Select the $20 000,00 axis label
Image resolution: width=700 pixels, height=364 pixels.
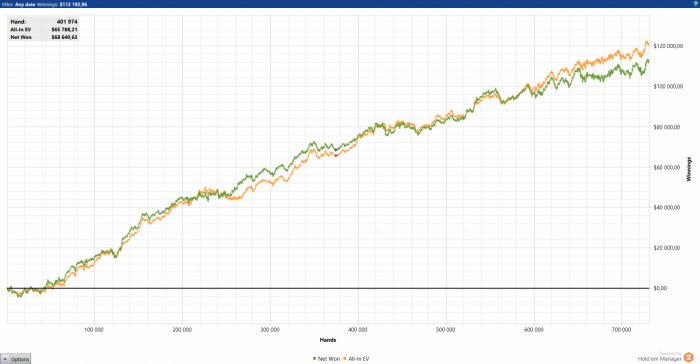click(667, 248)
